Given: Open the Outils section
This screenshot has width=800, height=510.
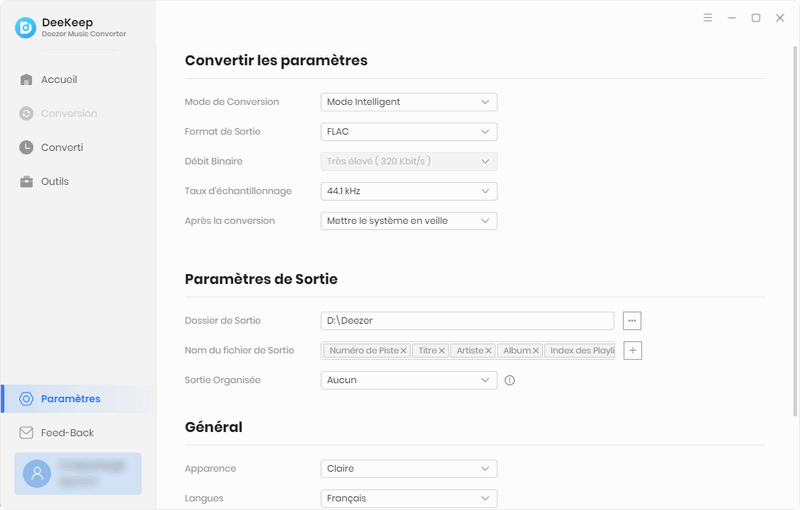Looking at the screenshot, I should pyautogui.click(x=54, y=182).
